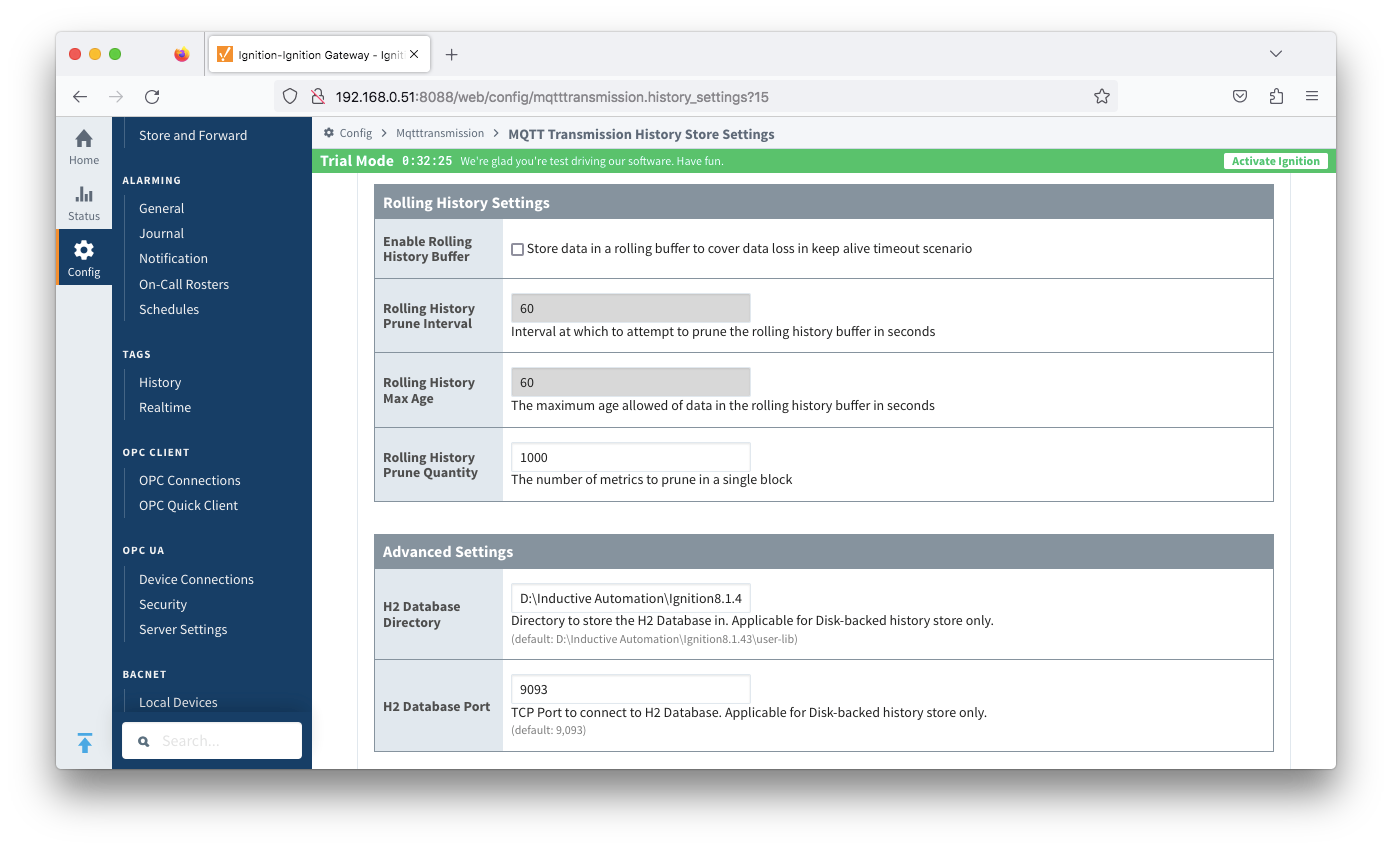Click the Advanced Settings header
1392x849 pixels.
coord(824,551)
